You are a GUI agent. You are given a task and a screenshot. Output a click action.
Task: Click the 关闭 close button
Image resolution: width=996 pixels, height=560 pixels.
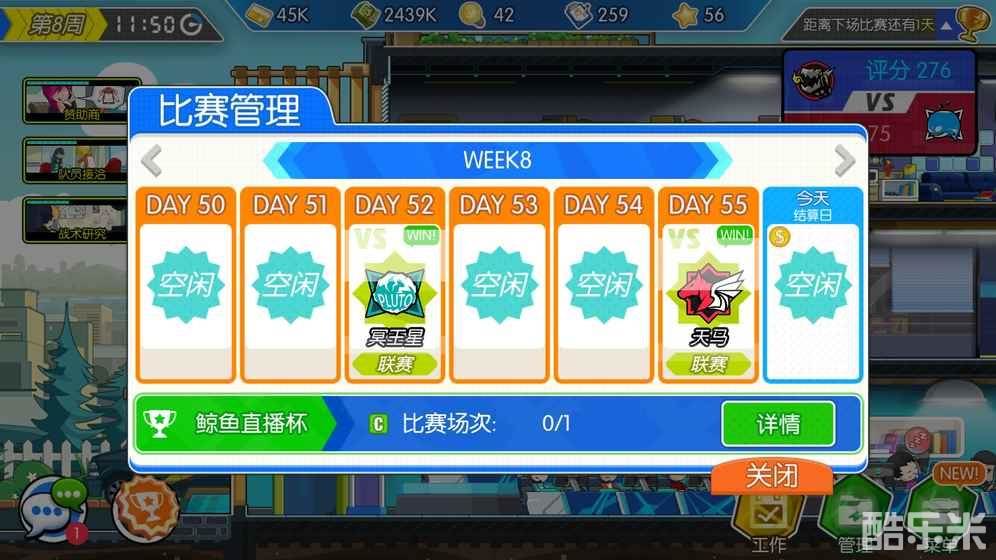coord(772,476)
